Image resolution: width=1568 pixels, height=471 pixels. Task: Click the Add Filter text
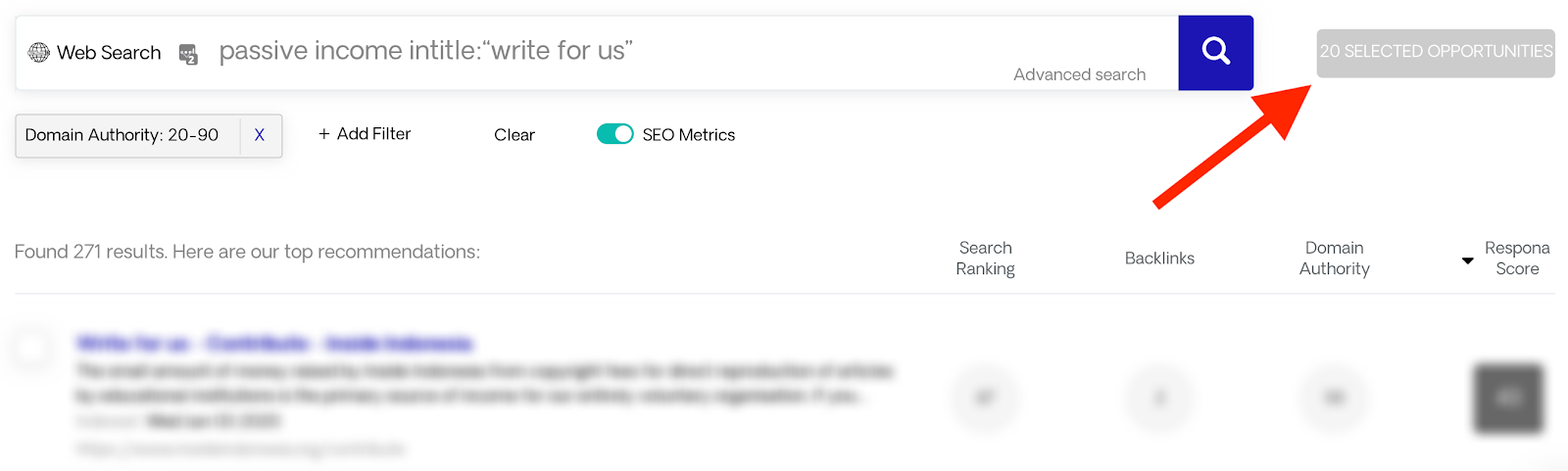(373, 134)
